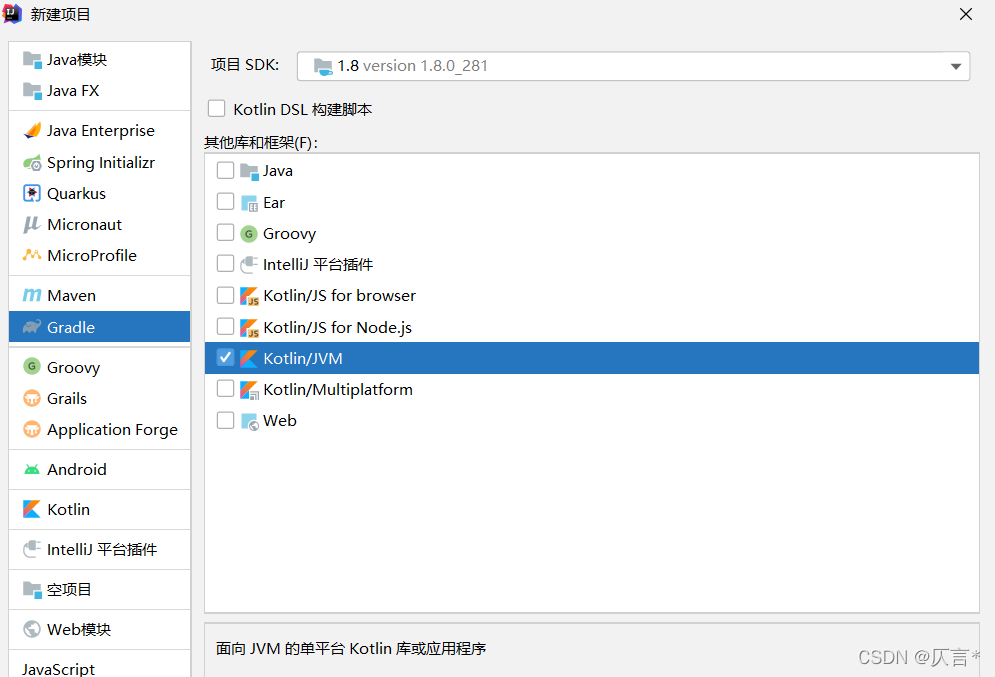Select Maven project type

pos(100,296)
